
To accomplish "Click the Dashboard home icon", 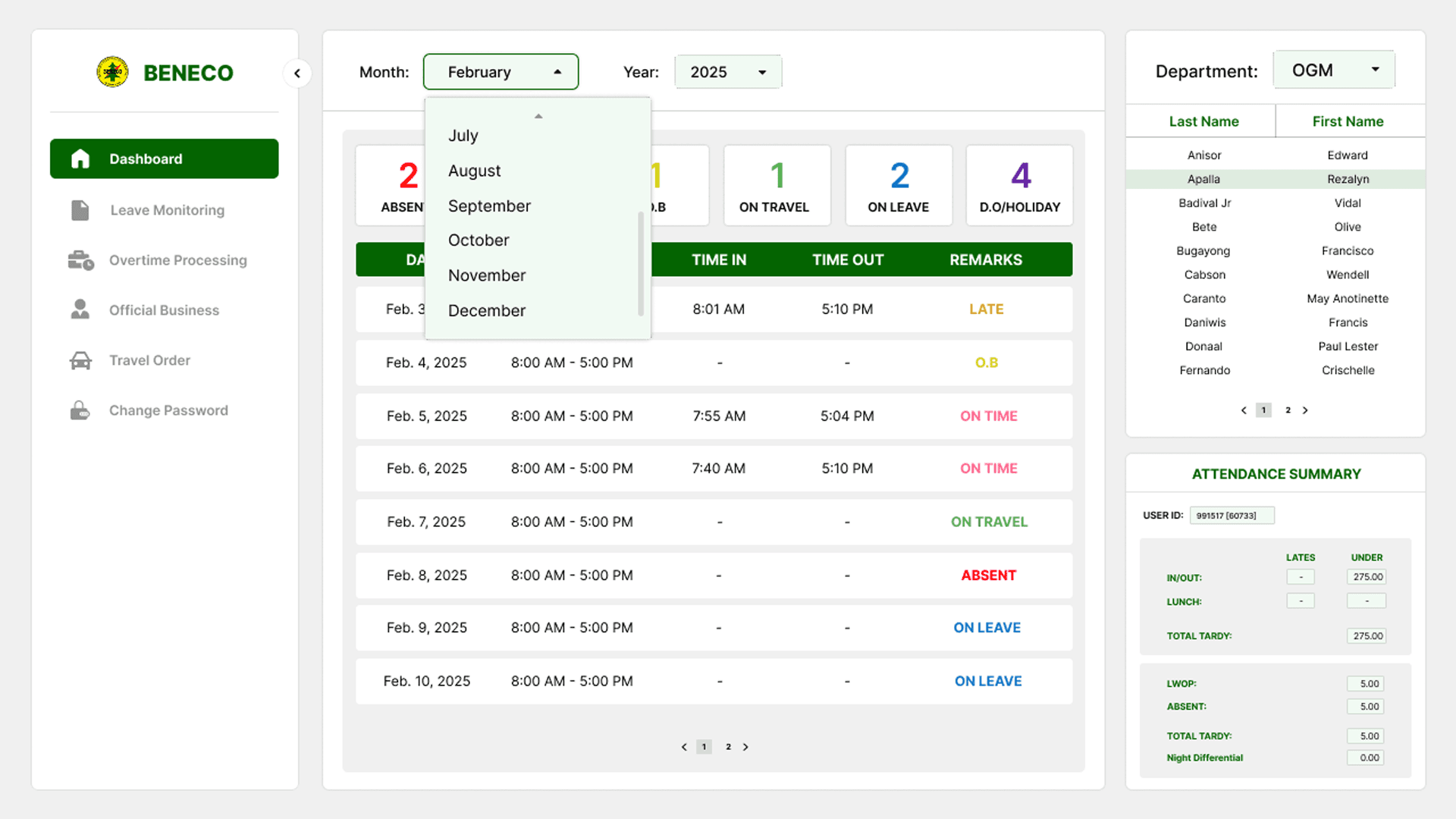I will [x=80, y=158].
